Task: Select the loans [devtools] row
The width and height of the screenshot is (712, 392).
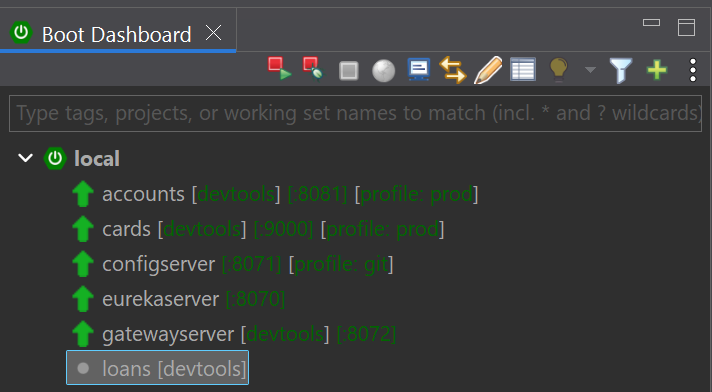Action: [x=158, y=368]
